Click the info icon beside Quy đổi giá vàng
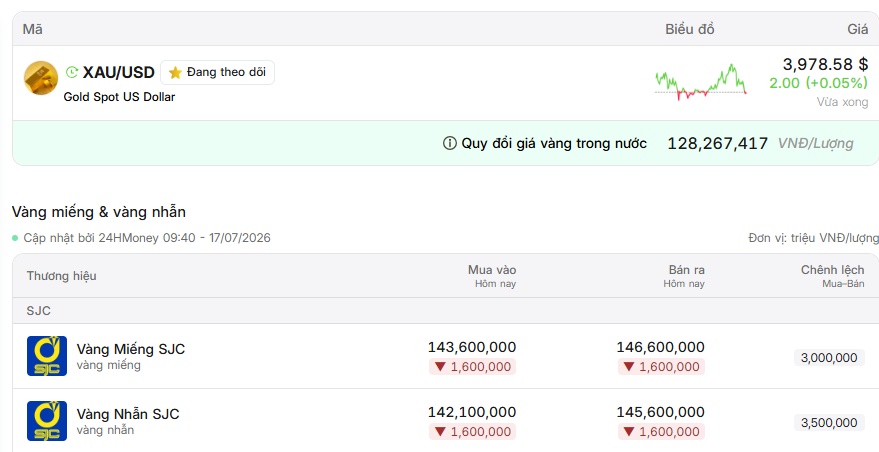This screenshot has width=879, height=452. click(450, 144)
